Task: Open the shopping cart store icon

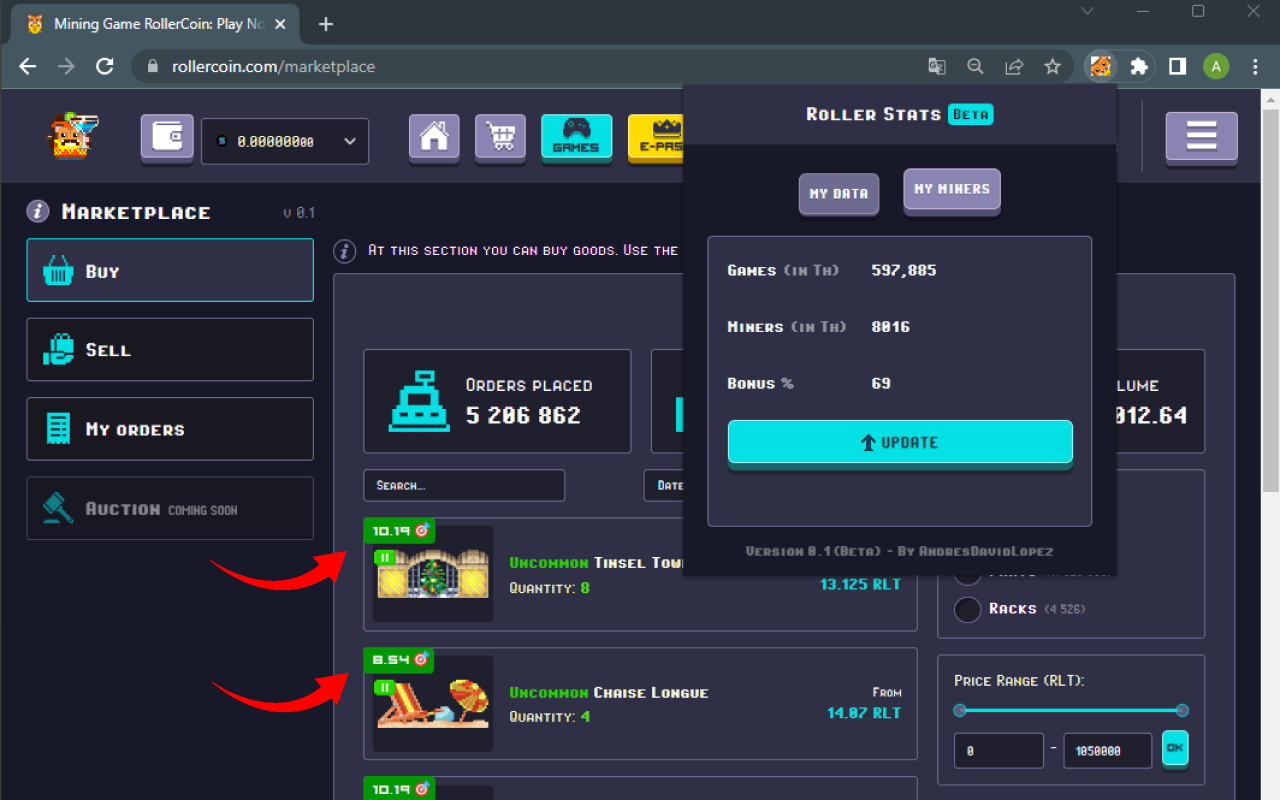Action: point(500,137)
